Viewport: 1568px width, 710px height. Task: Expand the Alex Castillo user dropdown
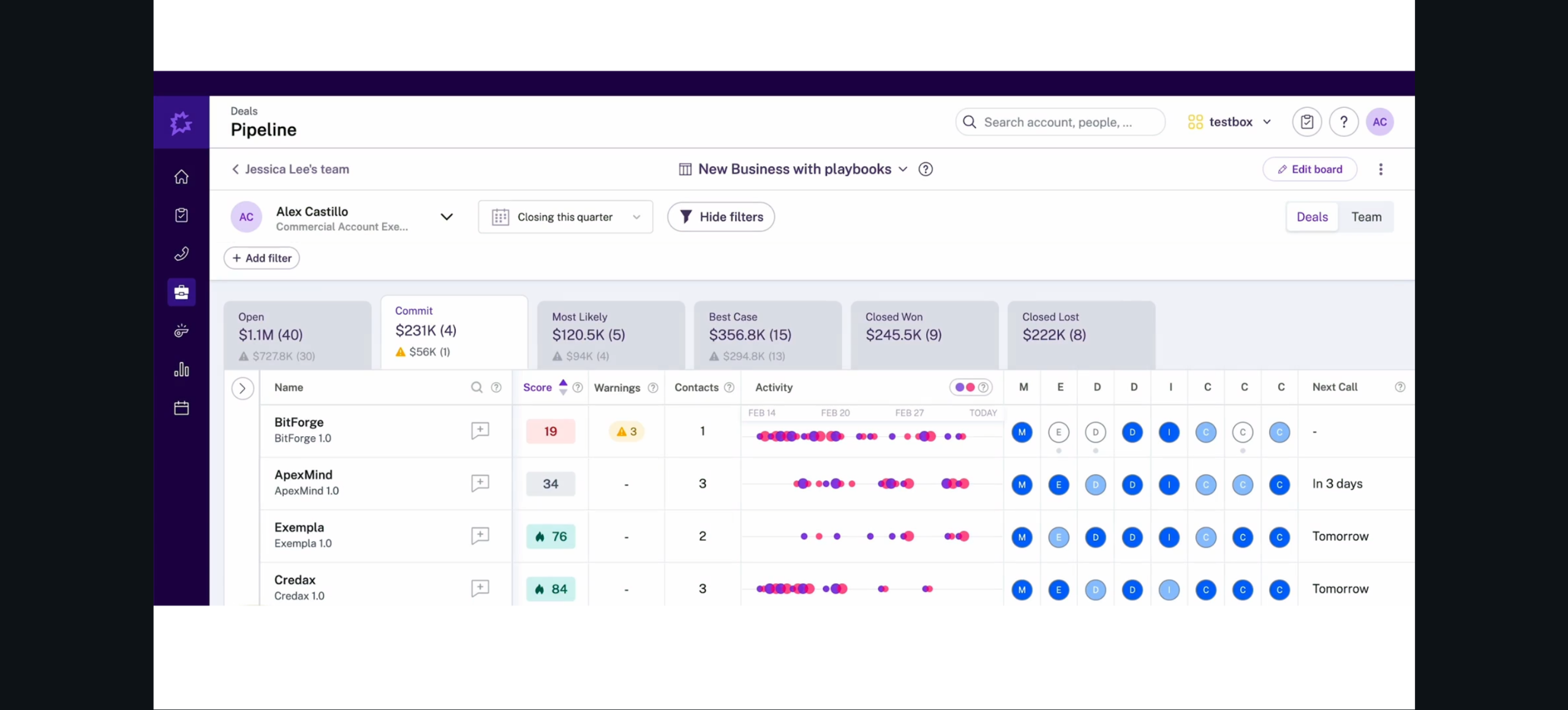pos(447,217)
